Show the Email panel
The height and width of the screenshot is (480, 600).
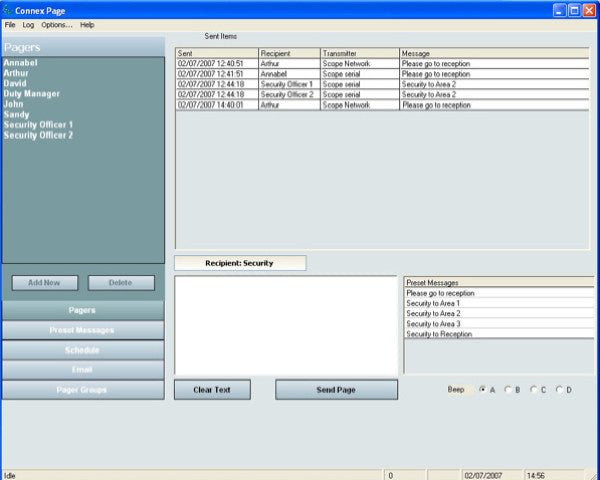(x=82, y=370)
